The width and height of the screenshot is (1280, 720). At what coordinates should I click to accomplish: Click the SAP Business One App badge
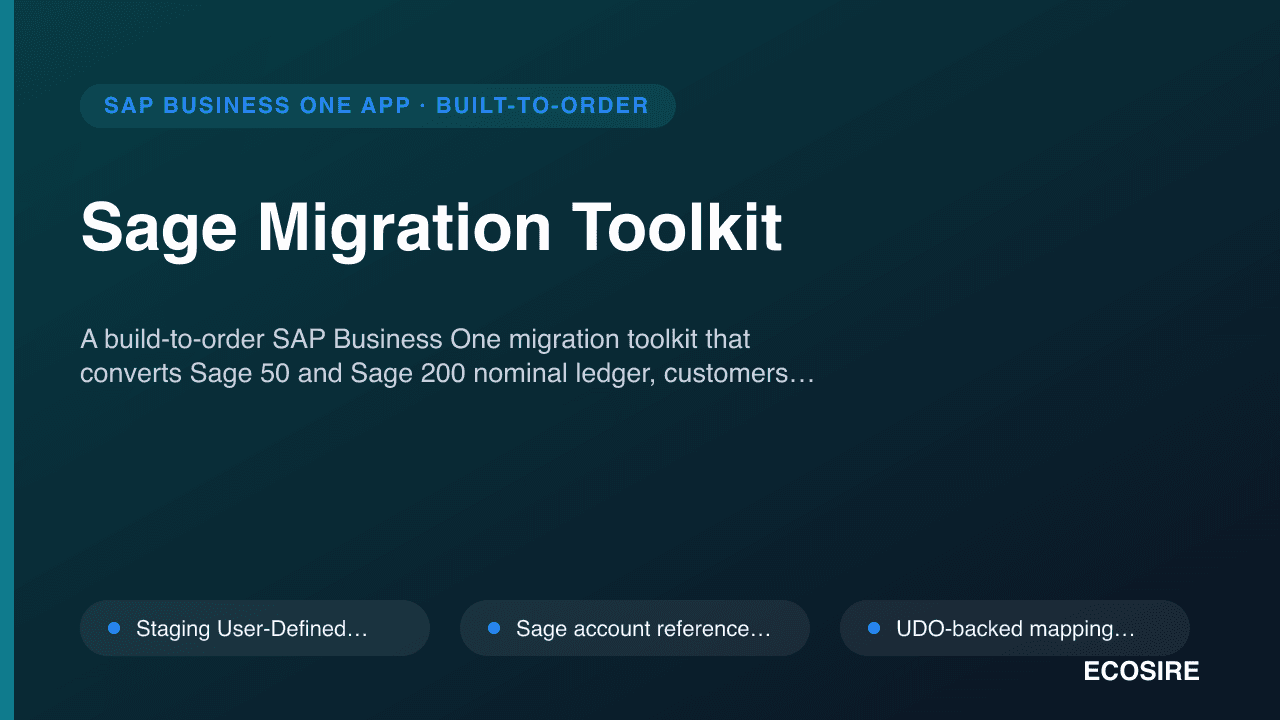click(377, 106)
